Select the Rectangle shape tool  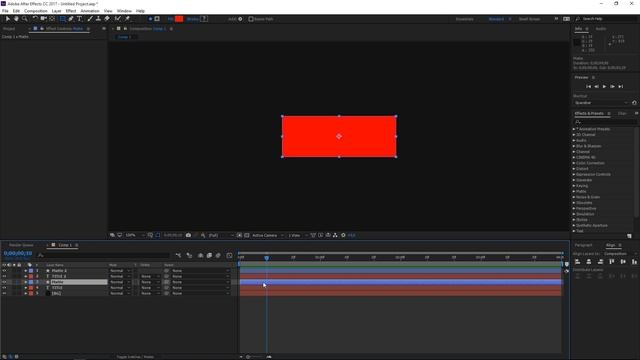point(62,19)
